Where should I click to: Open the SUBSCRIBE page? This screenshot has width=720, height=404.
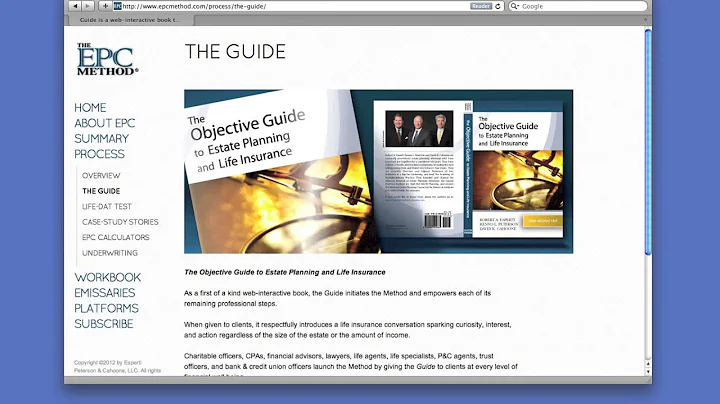pyautogui.click(x=104, y=324)
